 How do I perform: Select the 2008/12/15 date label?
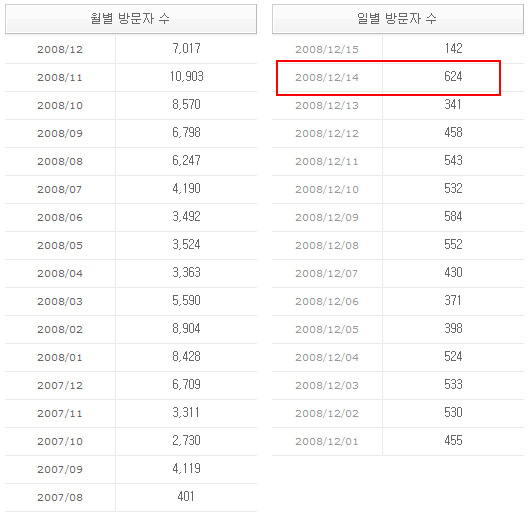[327, 50]
